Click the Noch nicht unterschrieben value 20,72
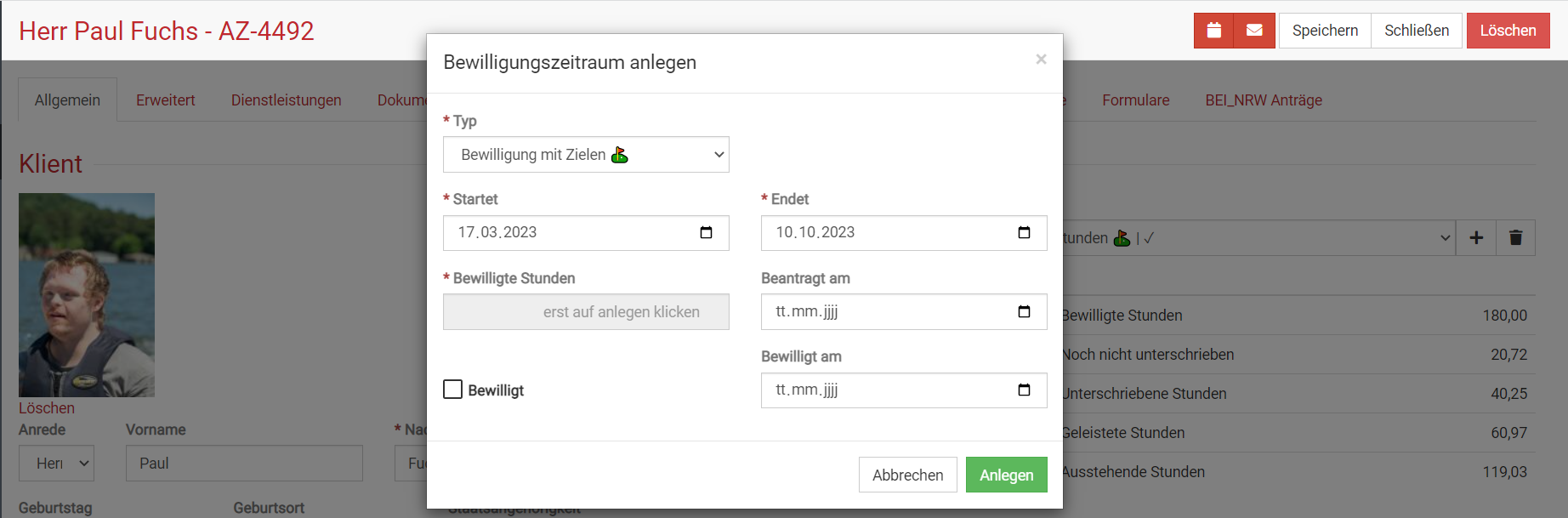The height and width of the screenshot is (518, 1568). 1508,355
